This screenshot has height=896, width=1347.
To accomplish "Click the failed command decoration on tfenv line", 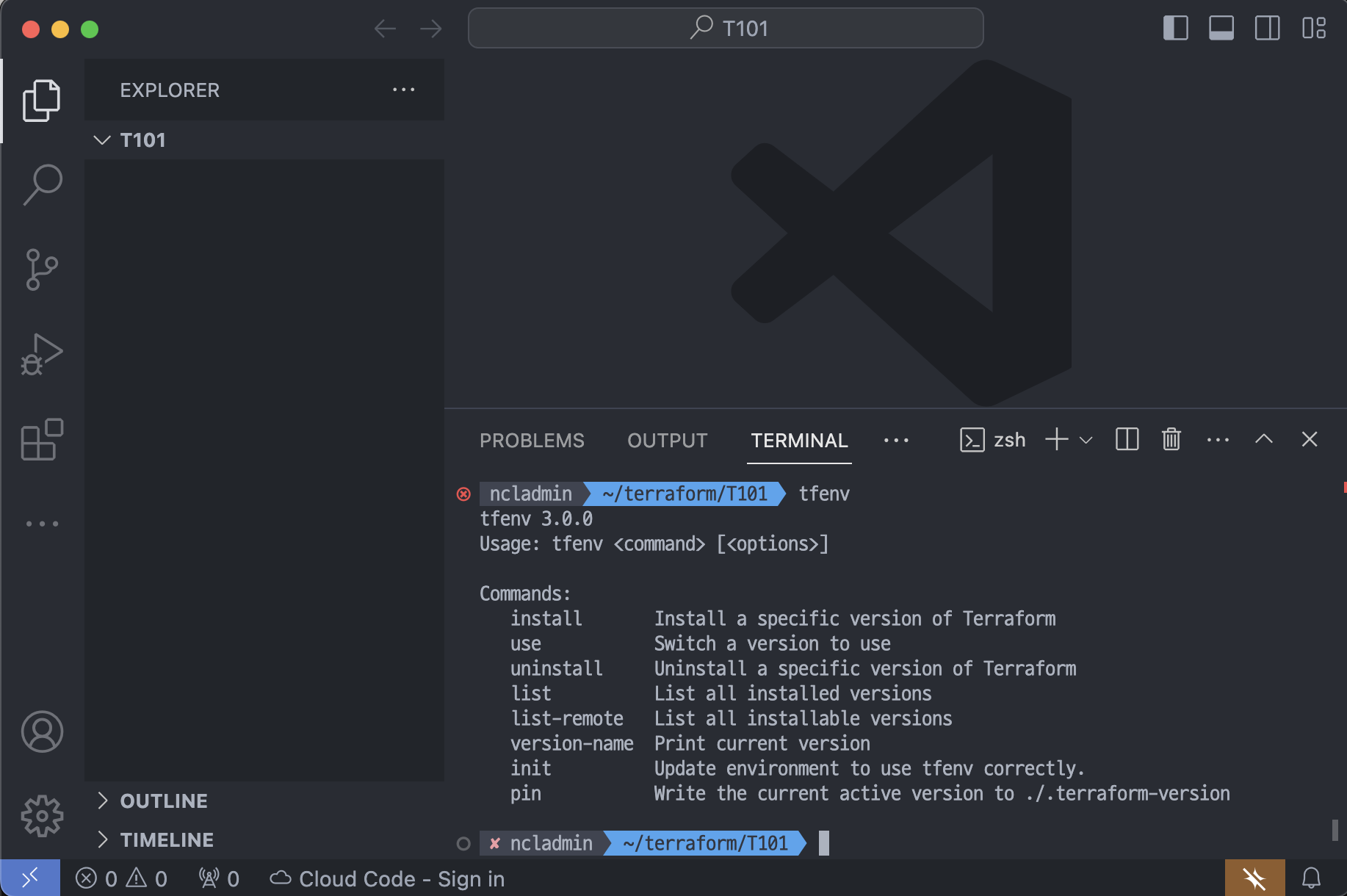I will coord(463,494).
